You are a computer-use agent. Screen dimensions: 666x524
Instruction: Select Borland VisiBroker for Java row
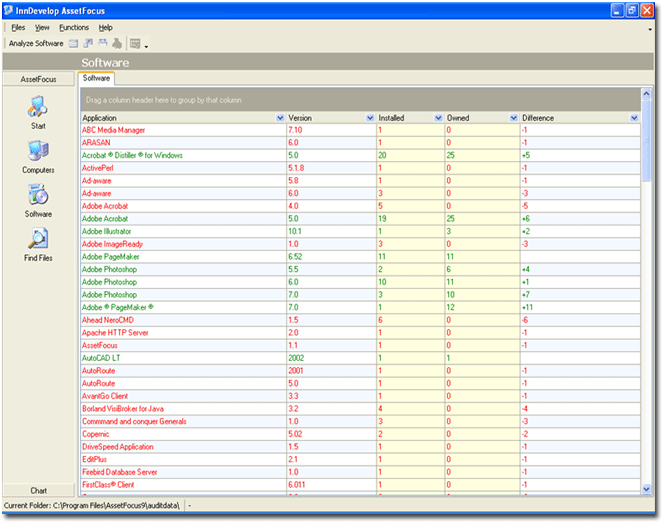(361, 409)
